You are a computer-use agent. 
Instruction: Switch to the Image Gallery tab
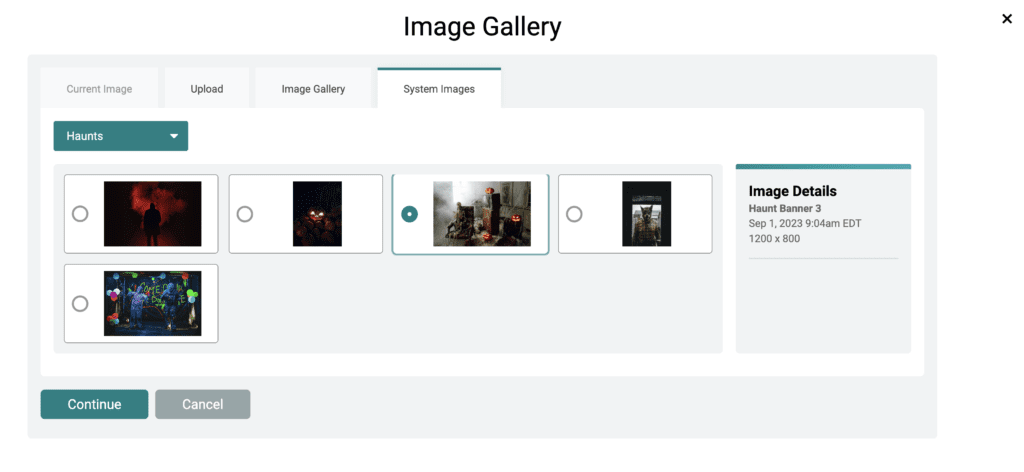(x=313, y=89)
